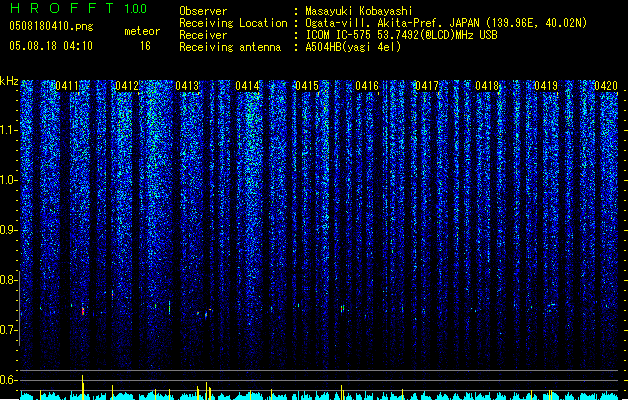Click the 'Receiving antenna' field label

click(230, 47)
